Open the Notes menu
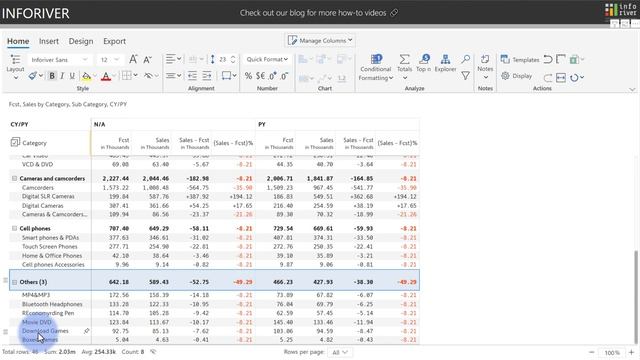The height and width of the screenshot is (360, 640). pyautogui.click(x=485, y=67)
